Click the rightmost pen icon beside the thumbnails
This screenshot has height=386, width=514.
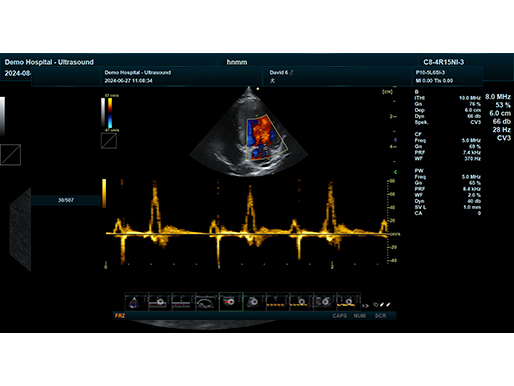click(388, 304)
